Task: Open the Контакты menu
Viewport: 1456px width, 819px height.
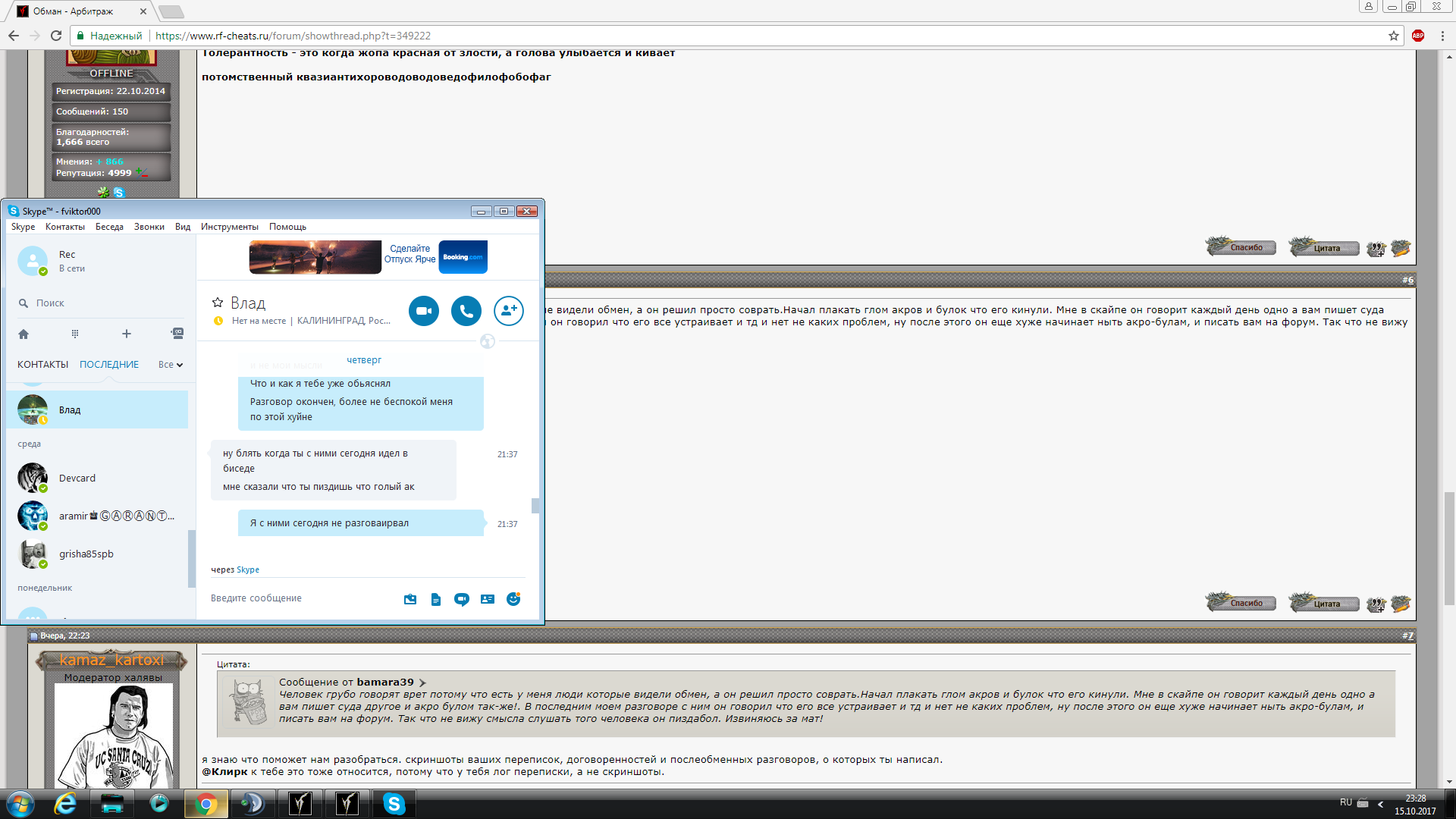Action: 65,227
